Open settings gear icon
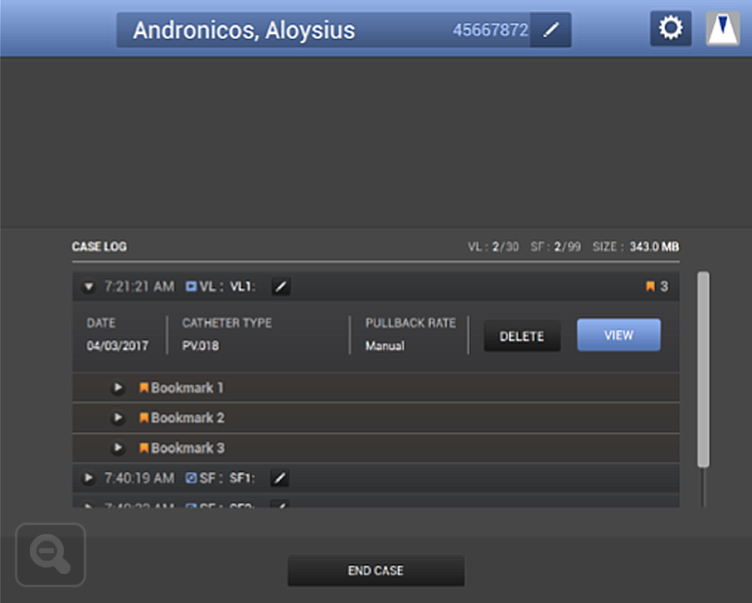752x603 pixels. (670, 28)
